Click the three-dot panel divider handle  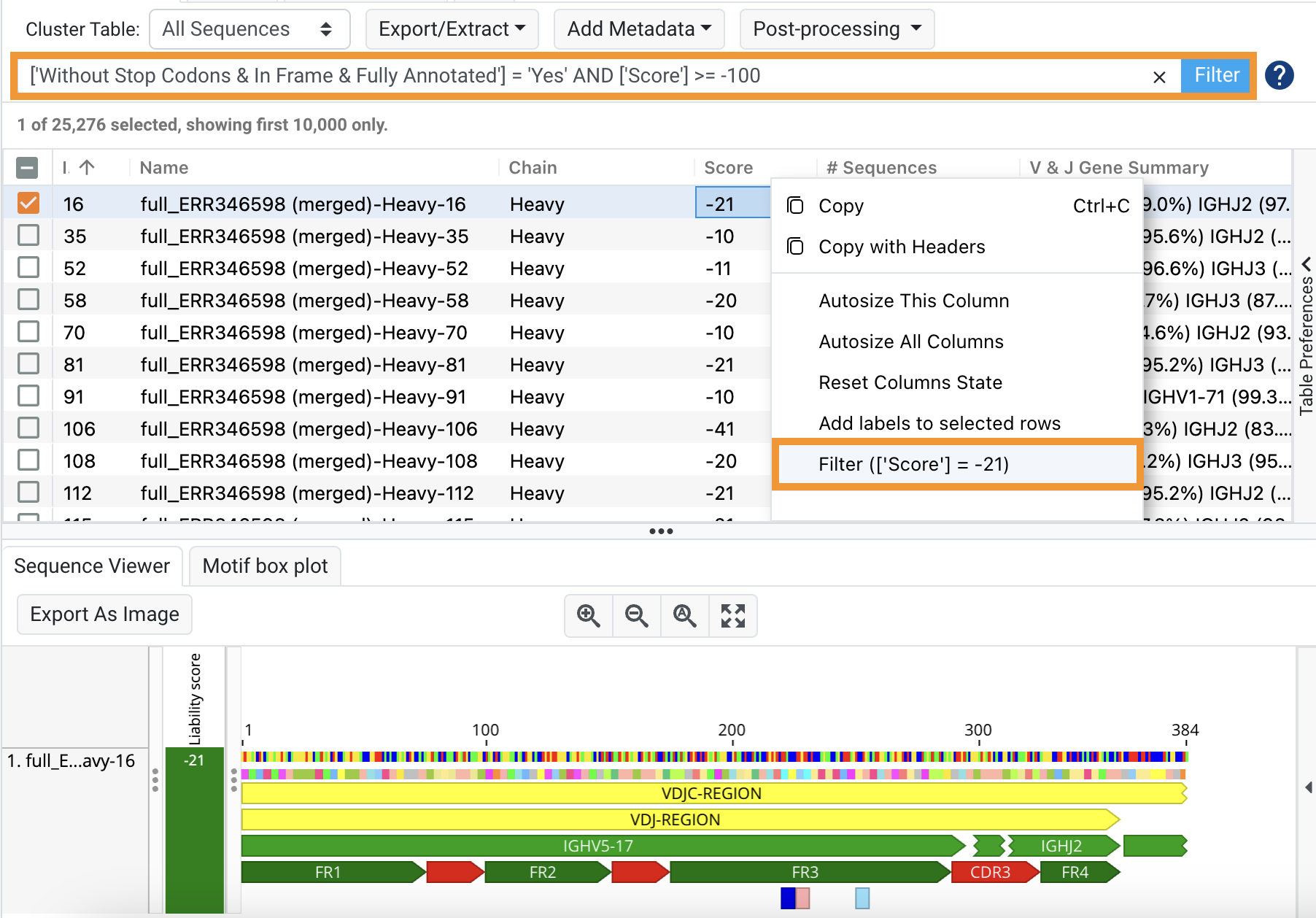point(661,531)
